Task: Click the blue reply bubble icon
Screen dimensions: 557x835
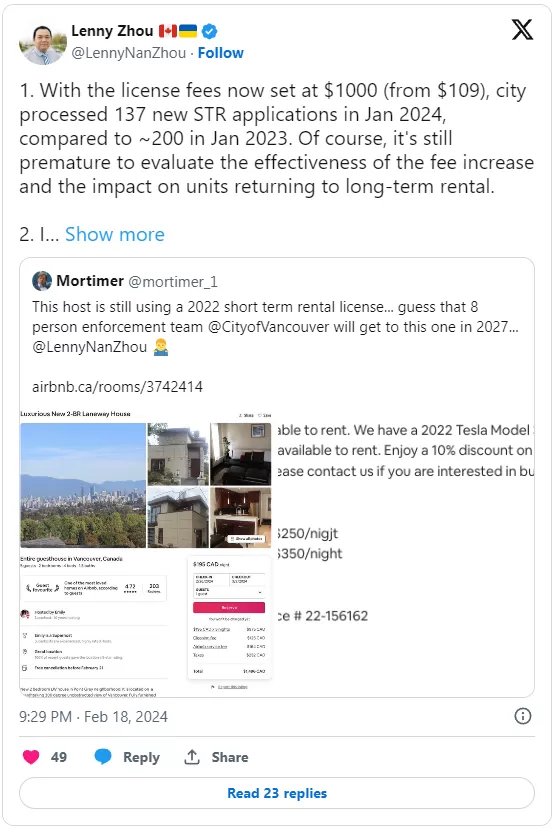Action: point(103,757)
